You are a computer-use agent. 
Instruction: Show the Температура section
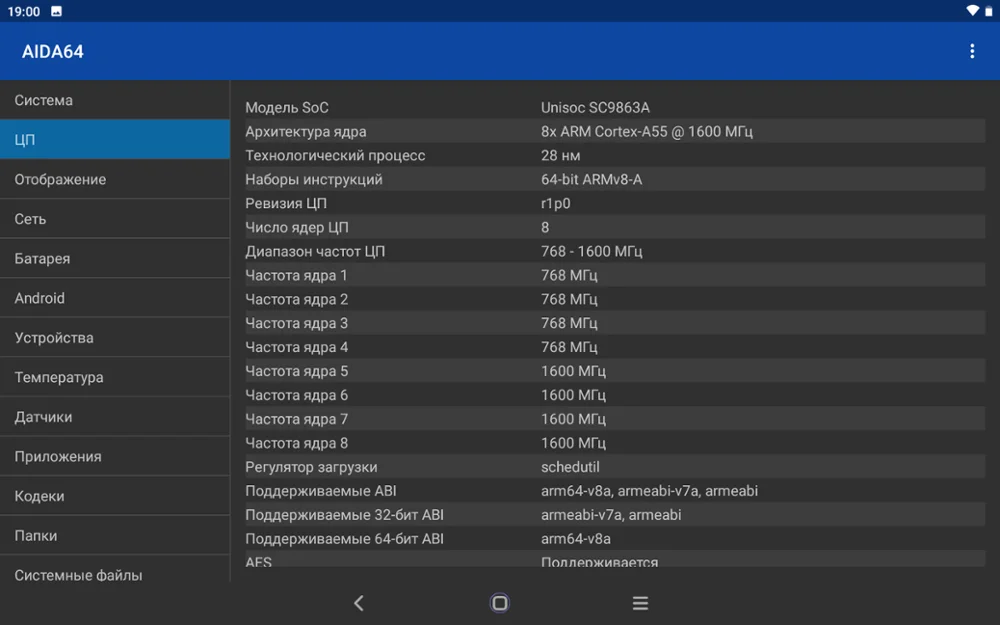[115, 377]
